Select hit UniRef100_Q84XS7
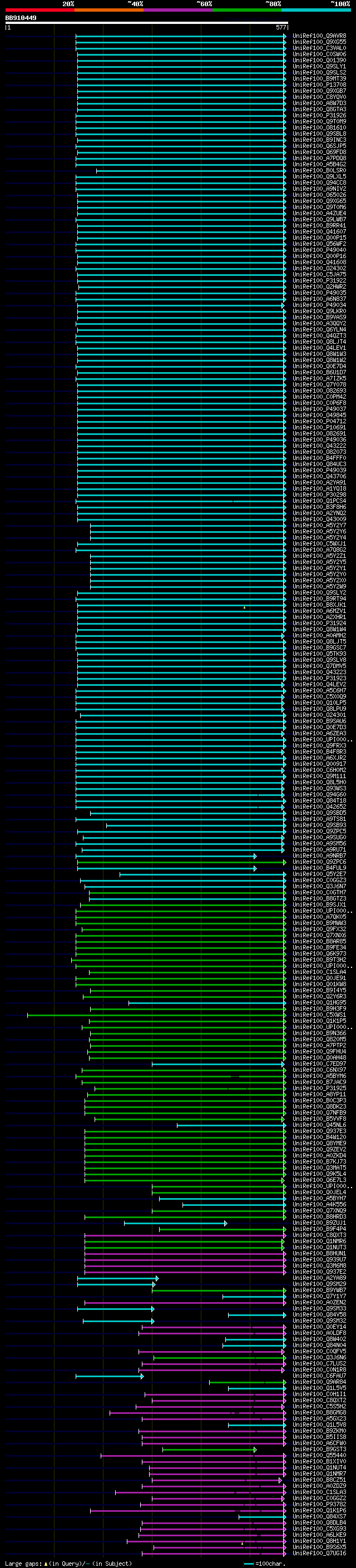 click(x=319, y=1516)
